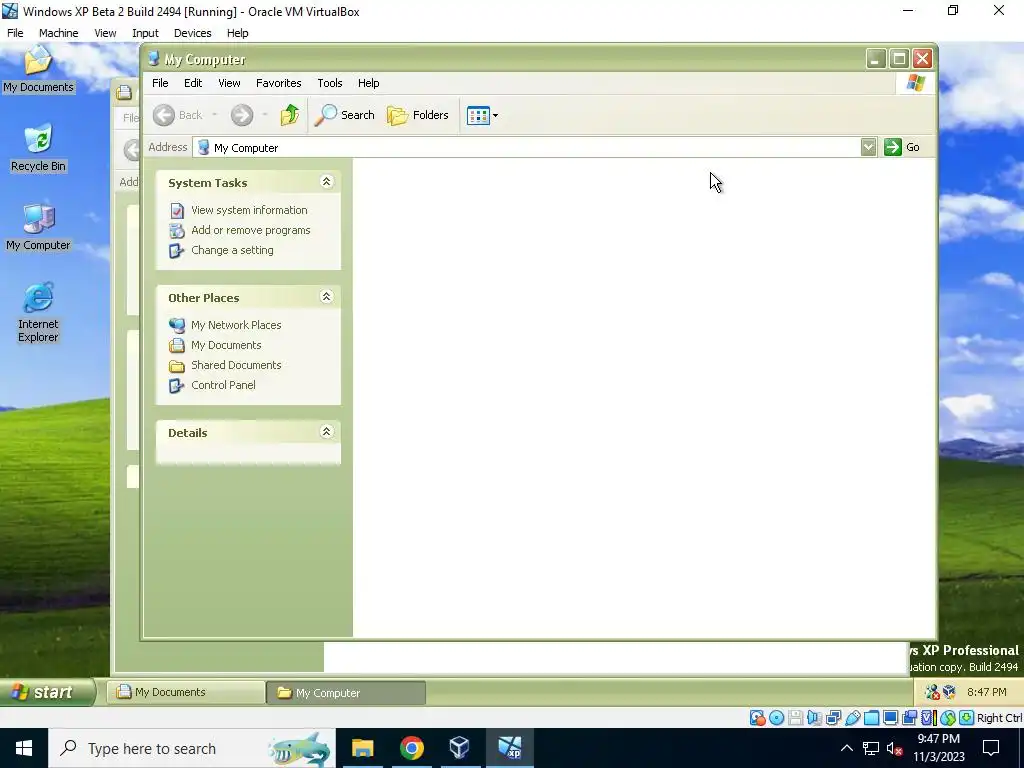Screen dimensions: 1024x768
Task: Collapse the Details section
Action: [327, 431]
